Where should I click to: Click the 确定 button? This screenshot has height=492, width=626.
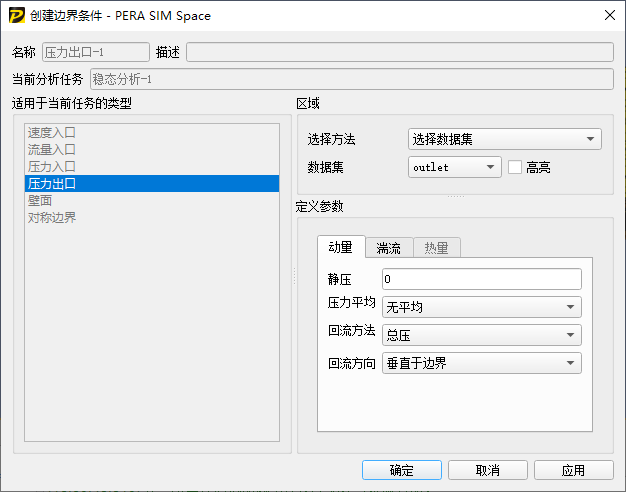(x=402, y=470)
